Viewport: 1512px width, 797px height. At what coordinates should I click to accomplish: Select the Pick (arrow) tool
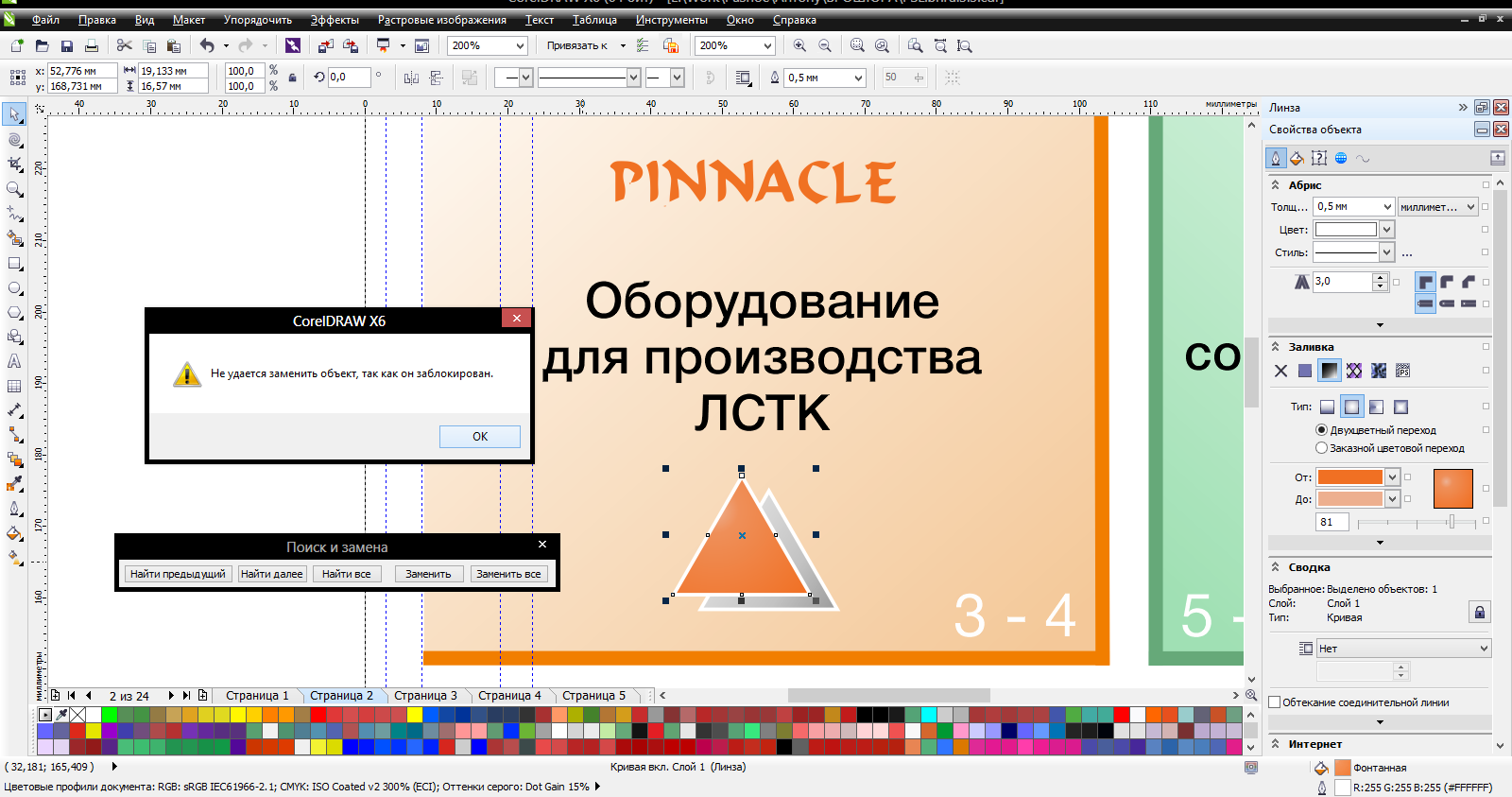(x=14, y=114)
